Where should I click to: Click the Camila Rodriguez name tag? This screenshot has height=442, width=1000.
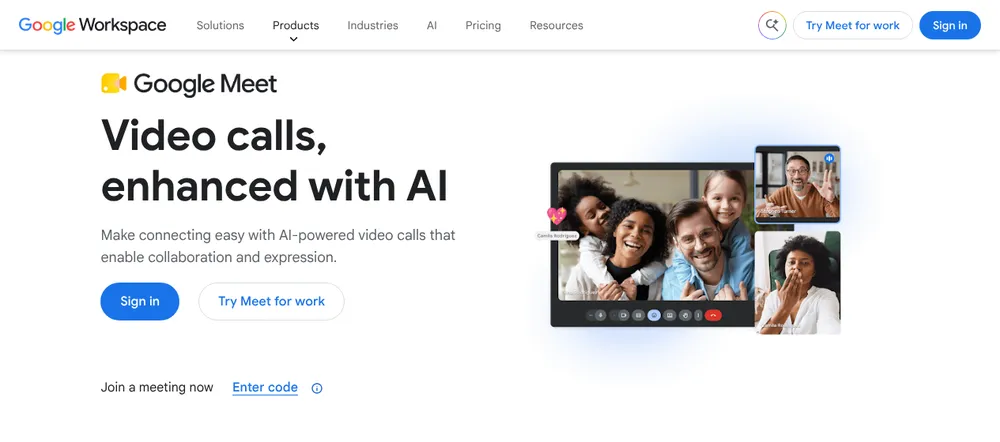point(557,235)
